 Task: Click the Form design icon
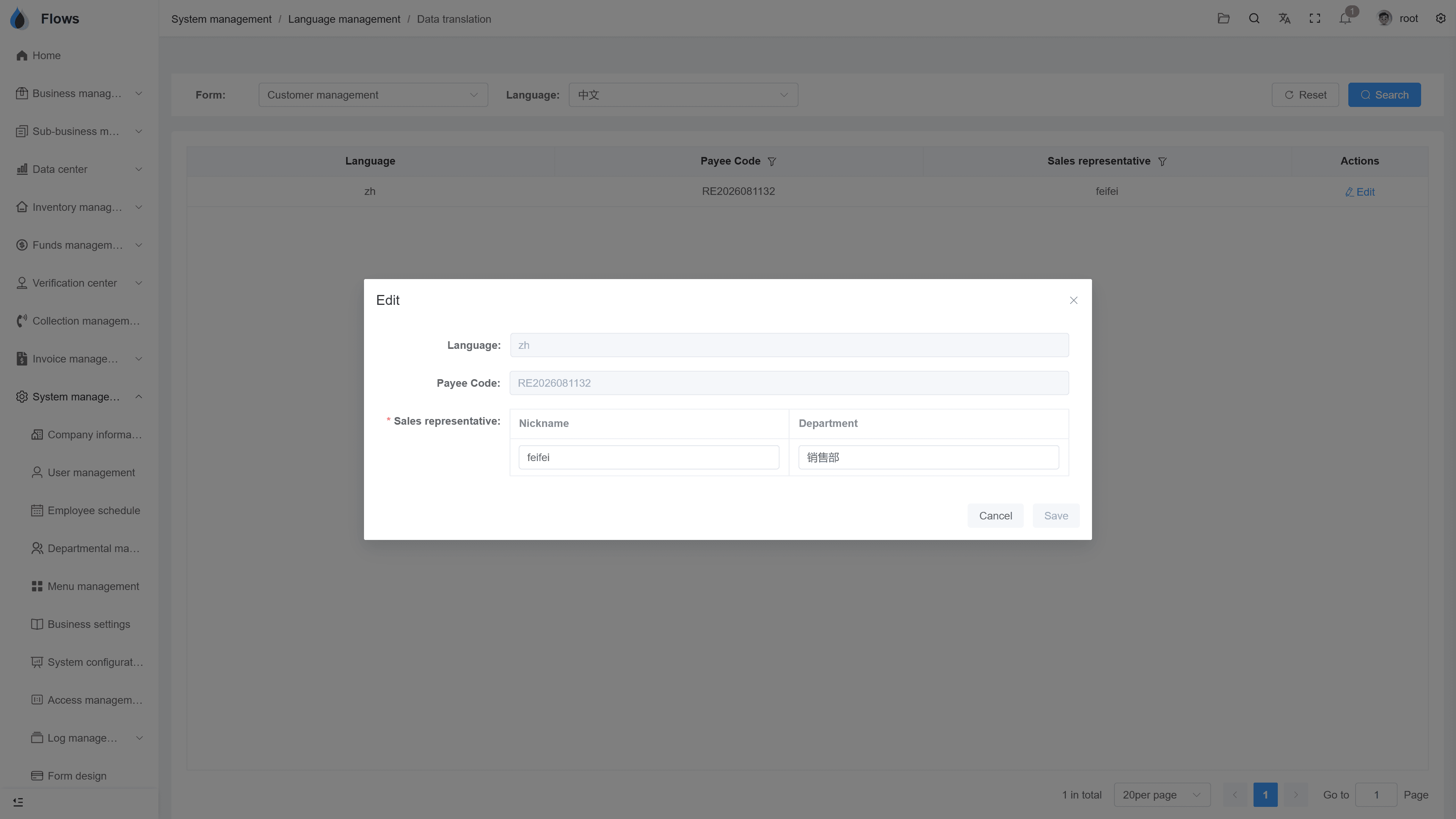click(x=37, y=775)
